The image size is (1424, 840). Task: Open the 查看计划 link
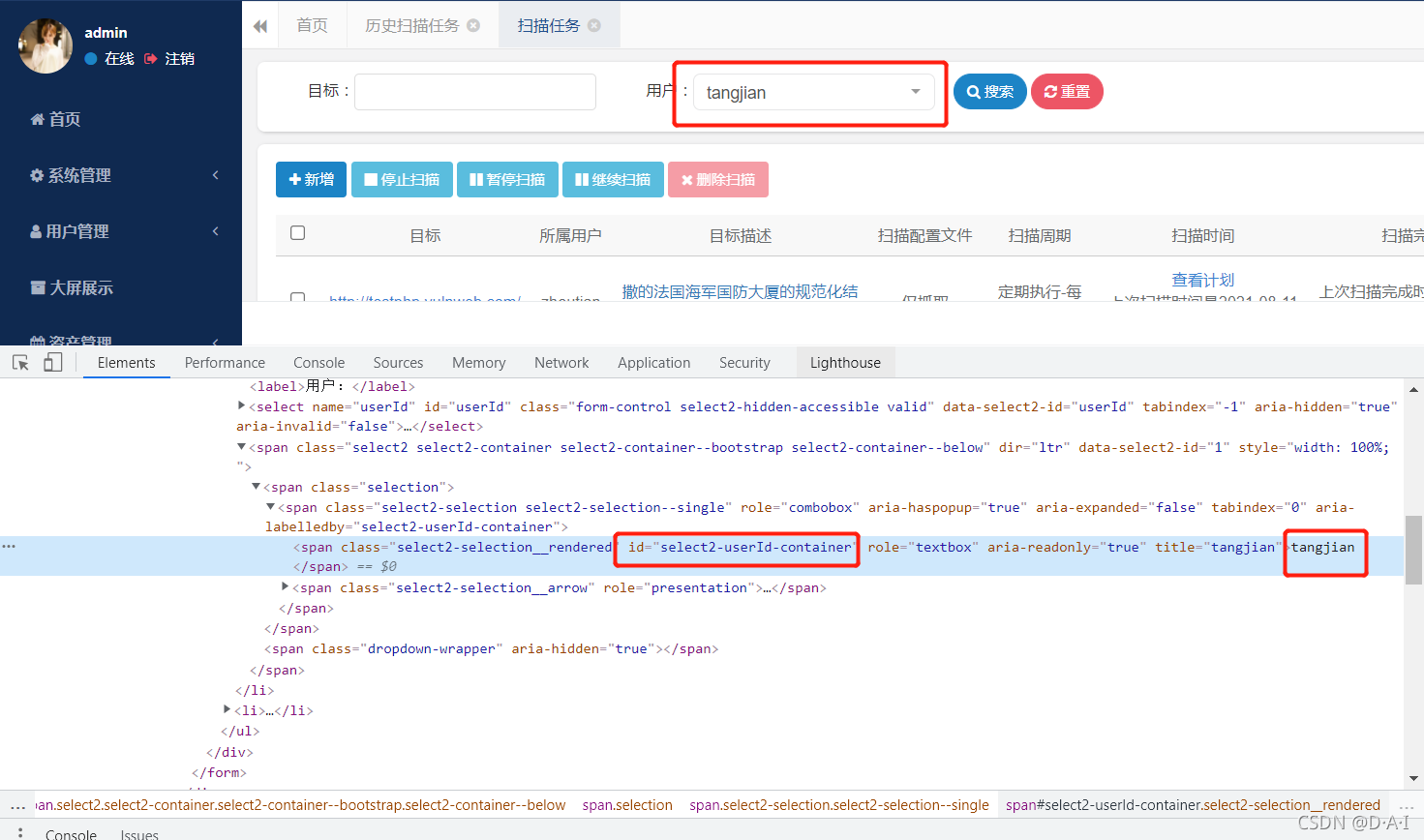coord(1202,280)
